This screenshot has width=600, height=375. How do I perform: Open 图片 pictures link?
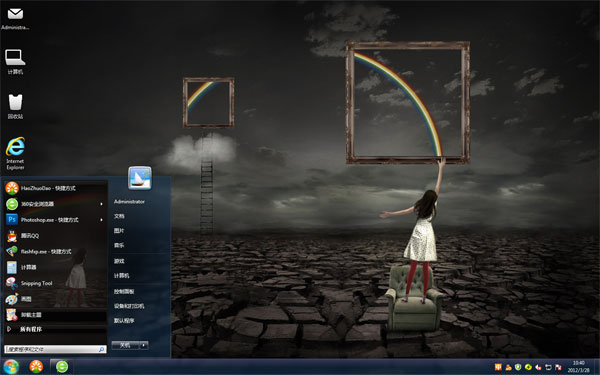(119, 231)
